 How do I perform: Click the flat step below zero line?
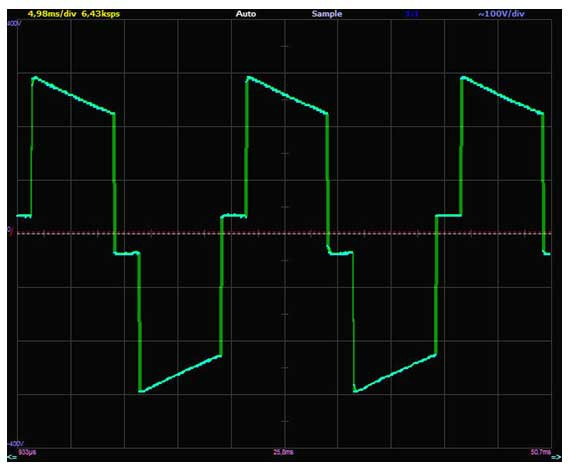click(x=126, y=253)
